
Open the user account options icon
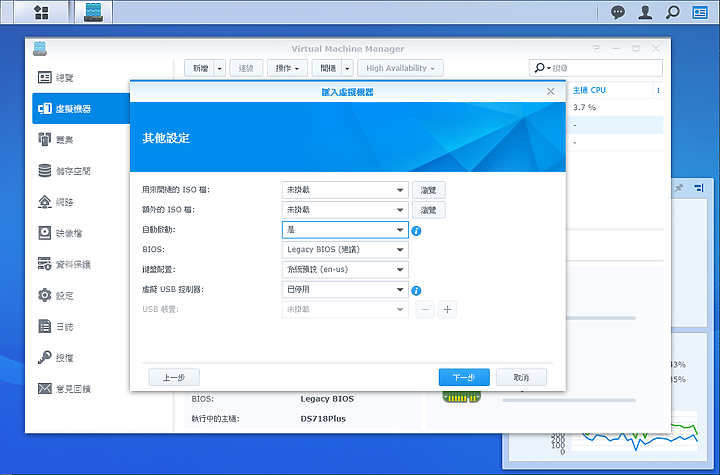click(x=645, y=12)
